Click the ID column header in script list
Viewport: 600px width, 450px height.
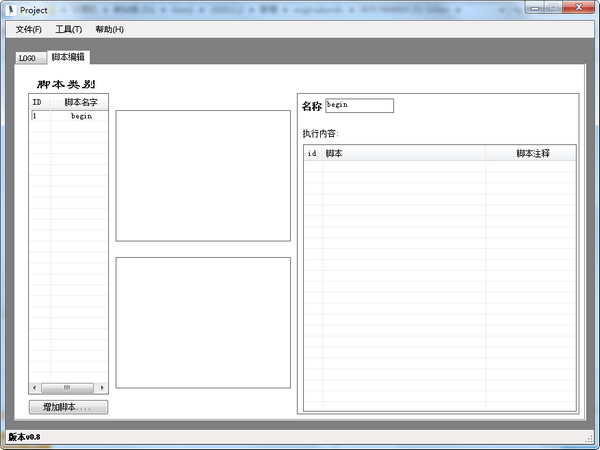pos(37,102)
